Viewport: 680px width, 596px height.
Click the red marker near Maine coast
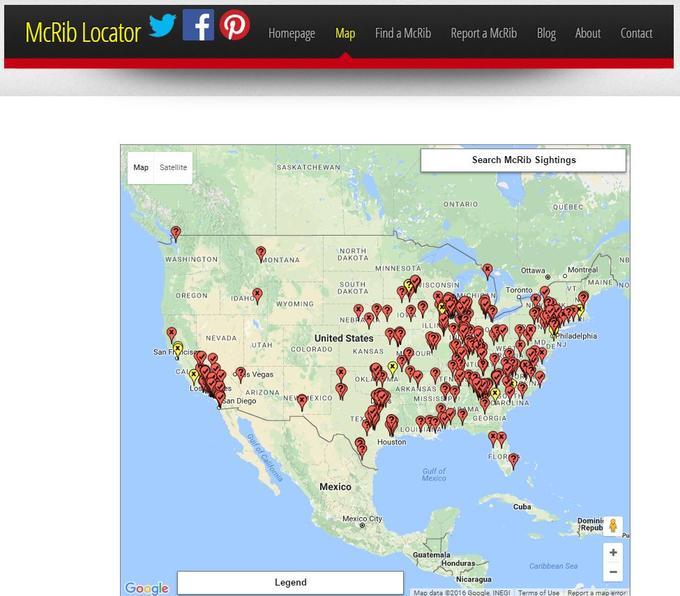(584, 299)
